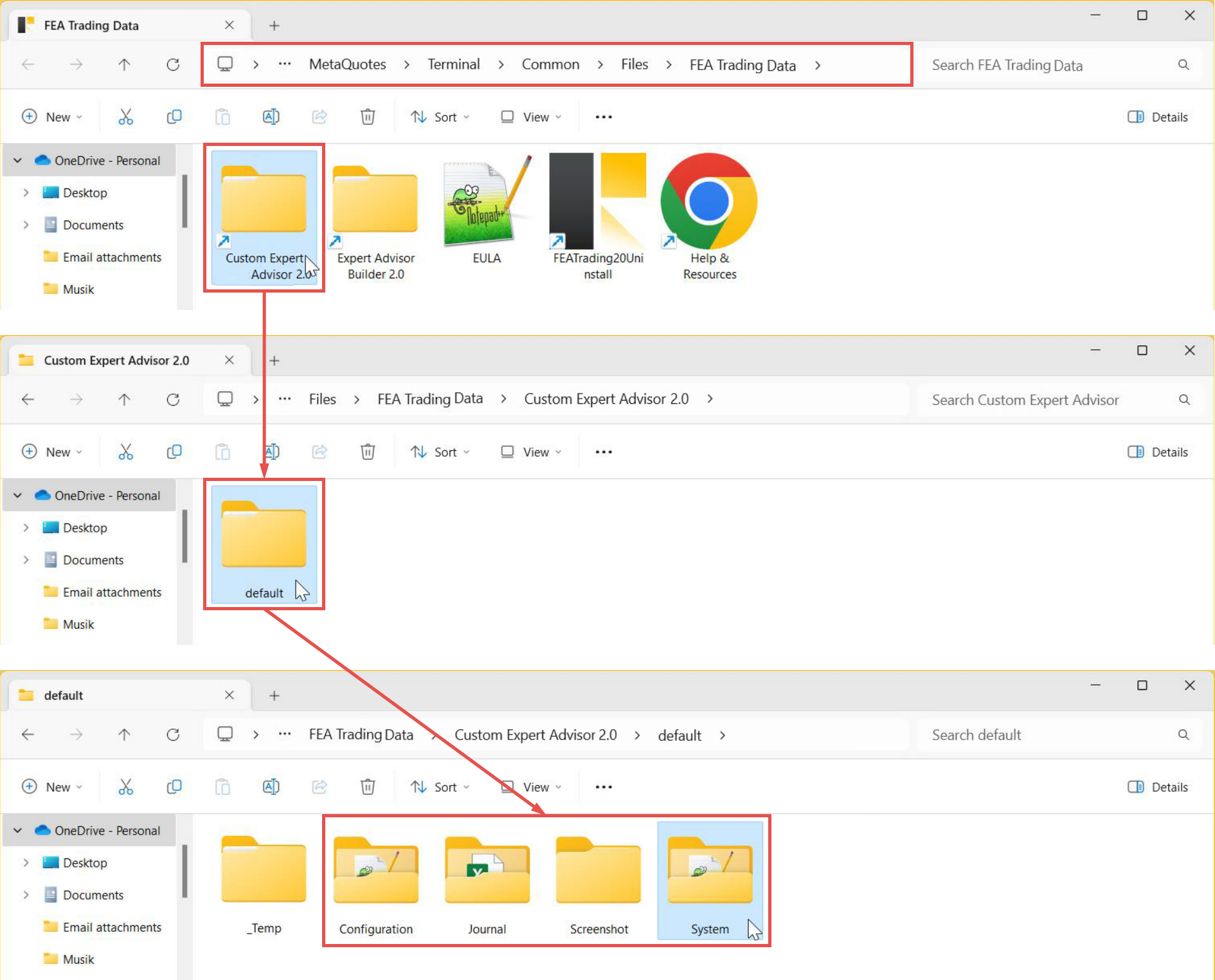Select the Custom Expert Advisor 2.0 tab
The width and height of the screenshot is (1215, 980).
pos(129,361)
